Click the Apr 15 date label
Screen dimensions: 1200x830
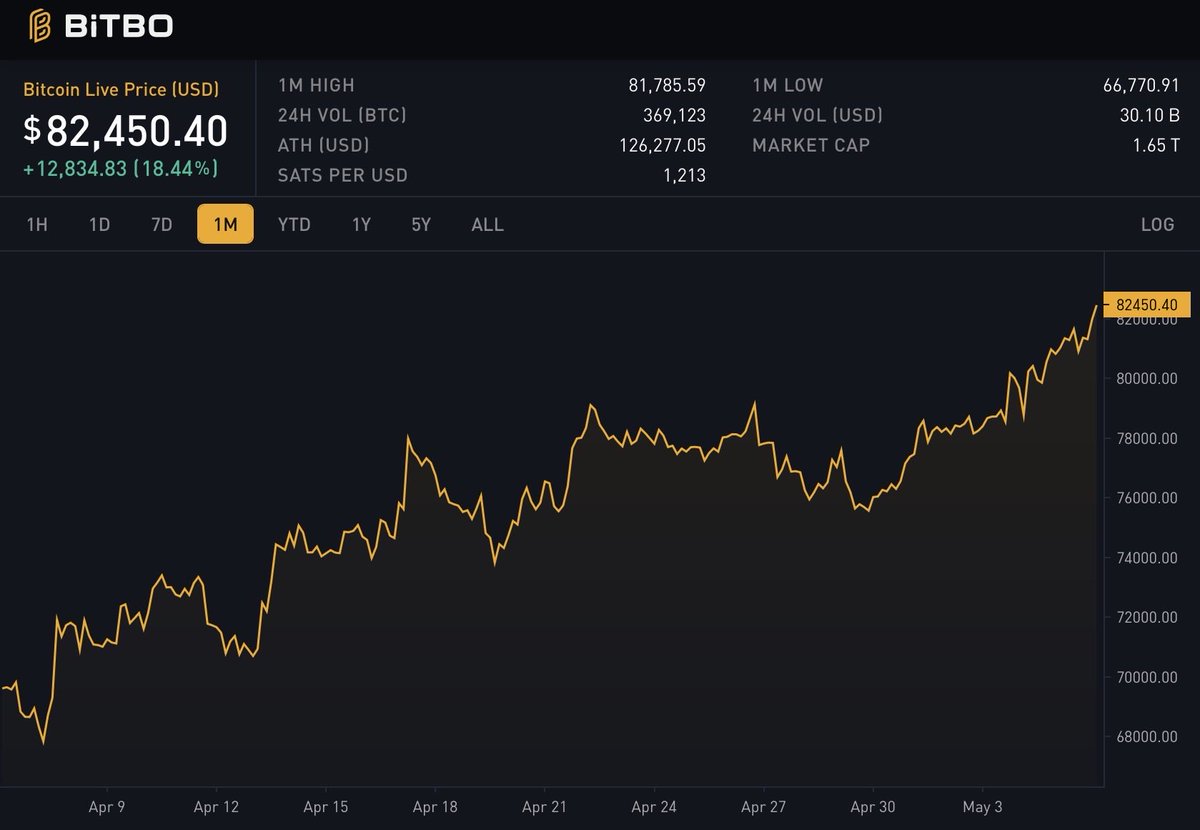326,807
